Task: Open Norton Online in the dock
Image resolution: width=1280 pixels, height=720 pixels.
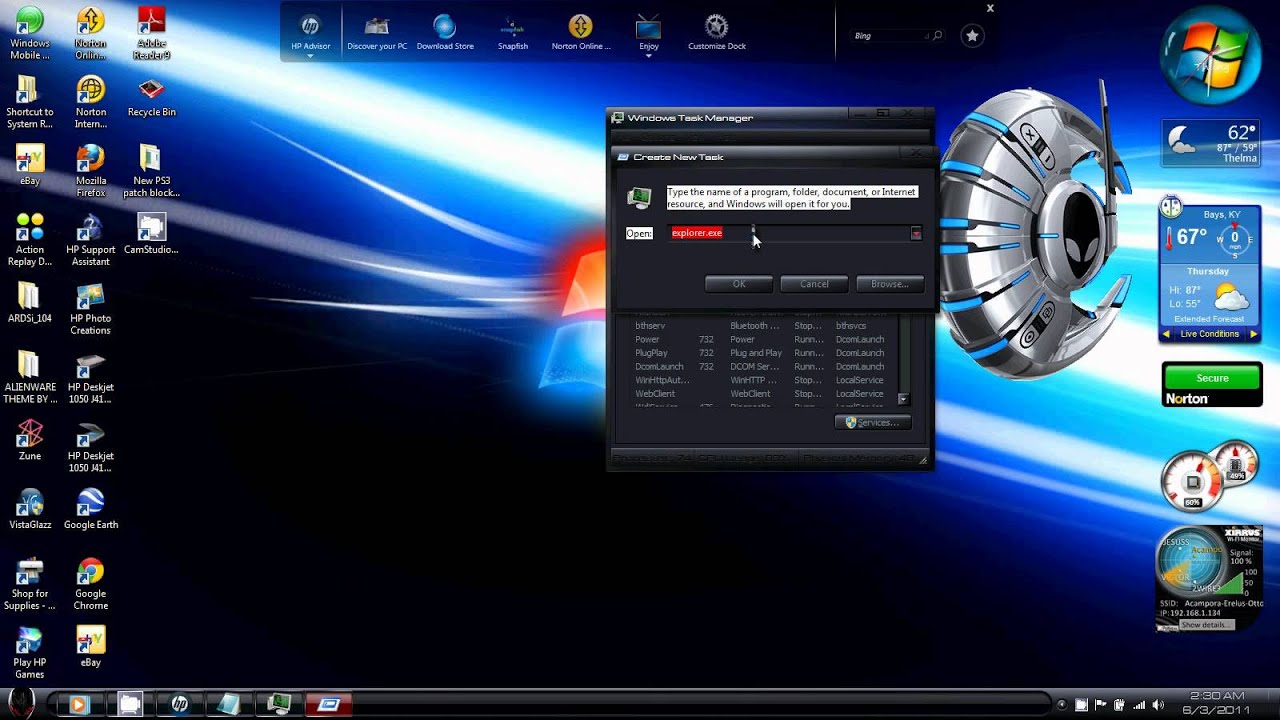Action: click(581, 32)
